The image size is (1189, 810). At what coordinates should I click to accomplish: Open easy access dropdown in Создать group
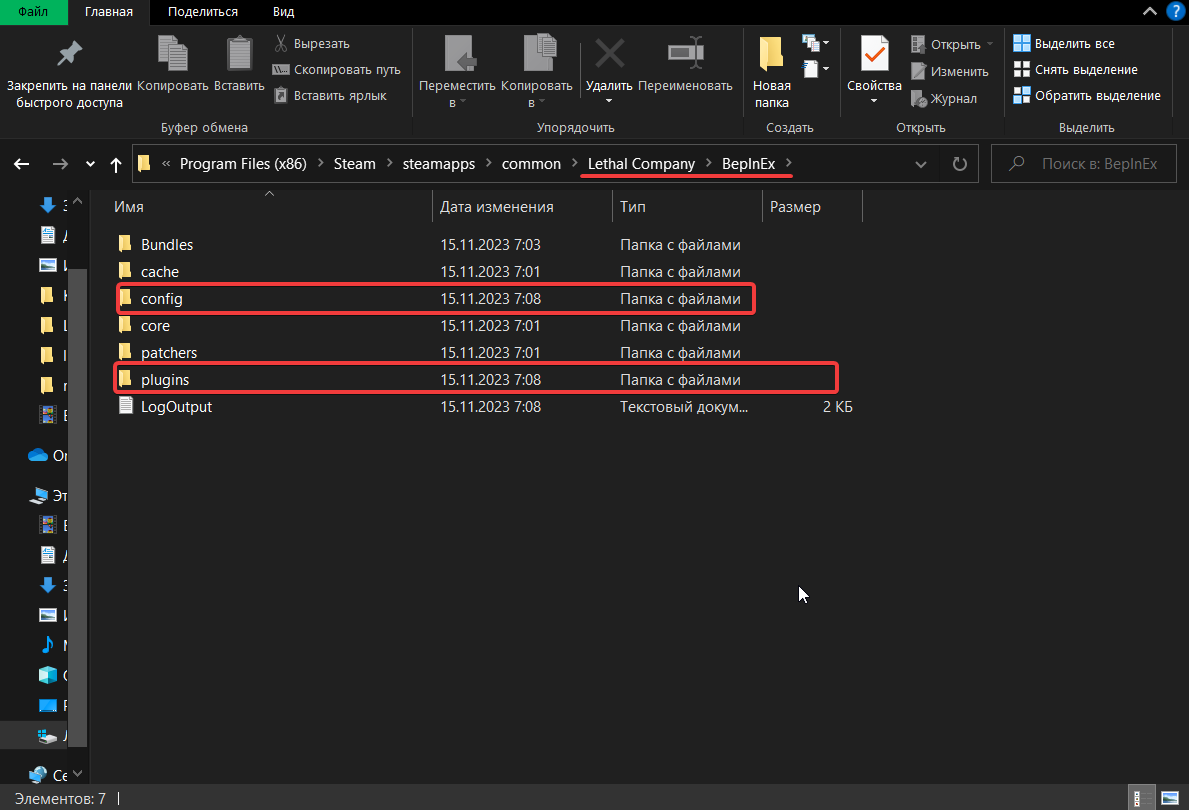point(815,69)
